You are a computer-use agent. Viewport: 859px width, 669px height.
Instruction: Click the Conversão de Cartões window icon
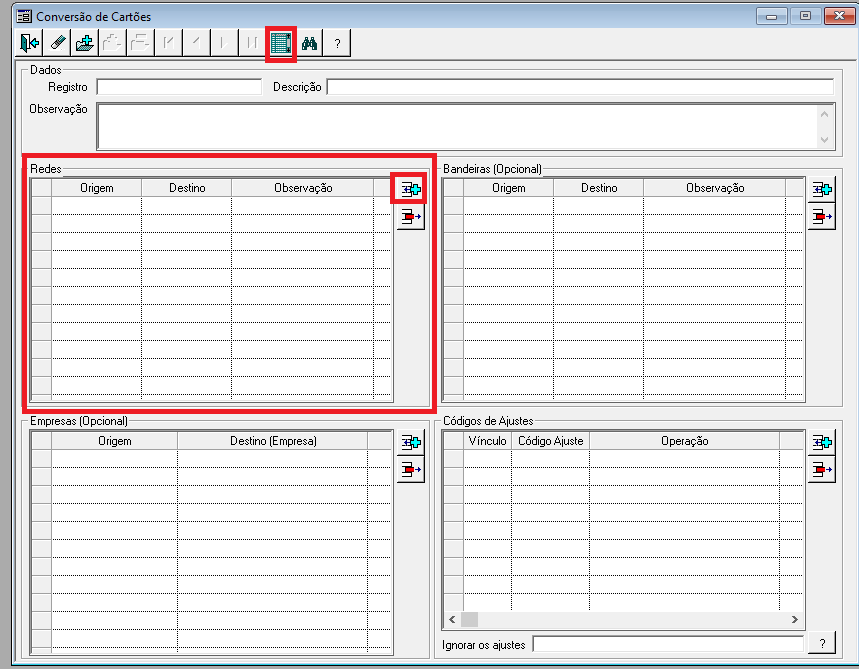click(24, 16)
